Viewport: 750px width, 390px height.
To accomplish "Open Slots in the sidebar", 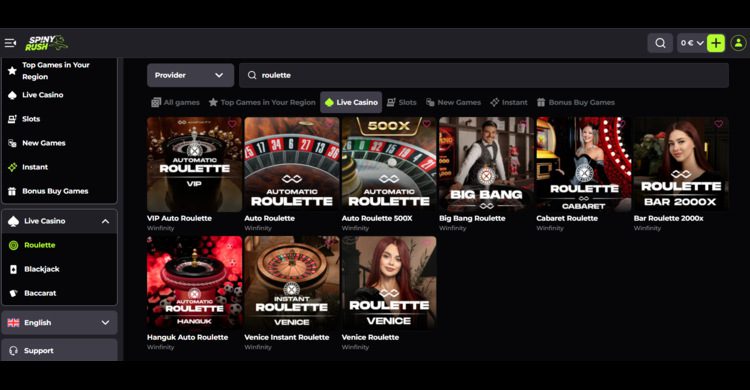I will (59, 119).
